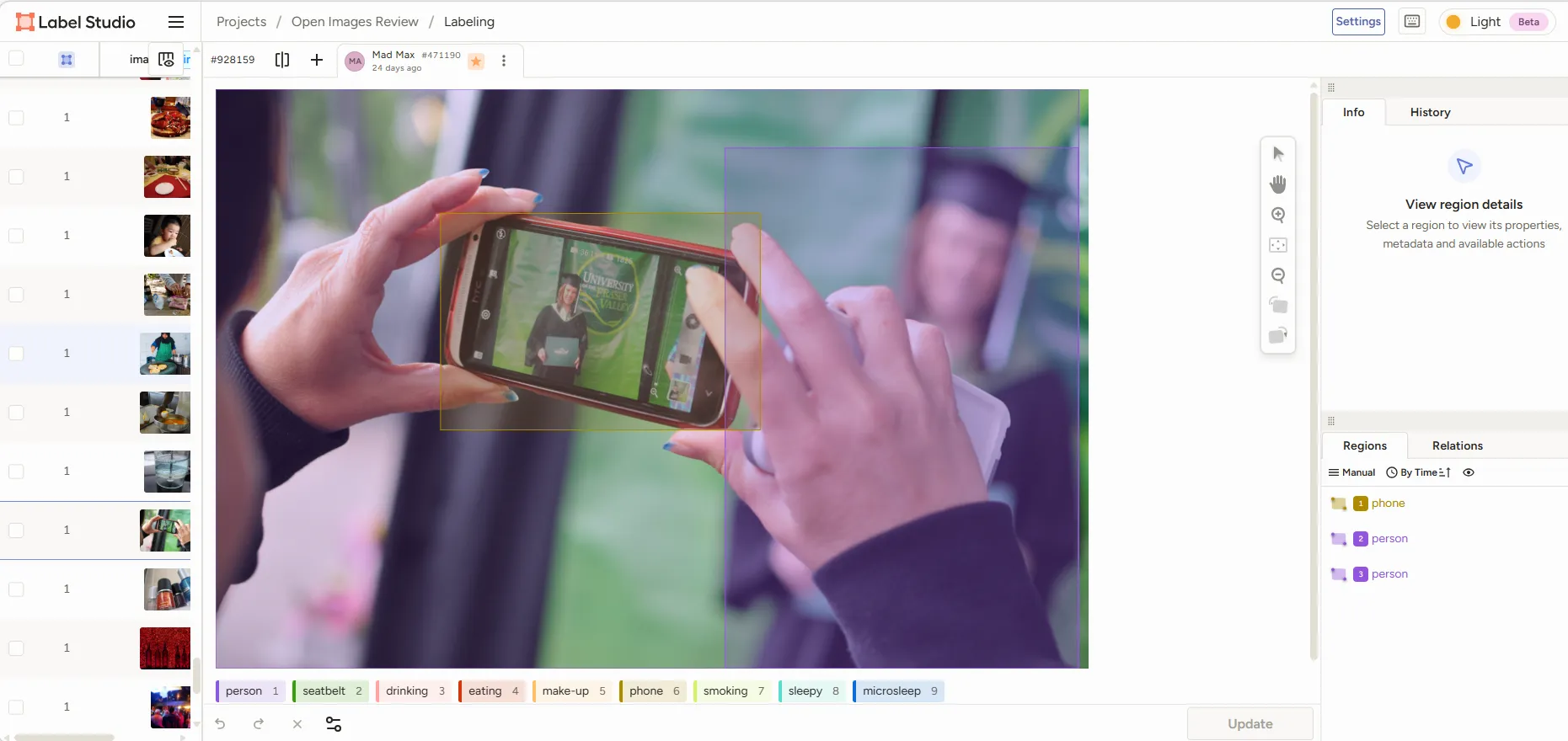Switch to the Info tab
The image size is (1568, 741).
point(1353,112)
